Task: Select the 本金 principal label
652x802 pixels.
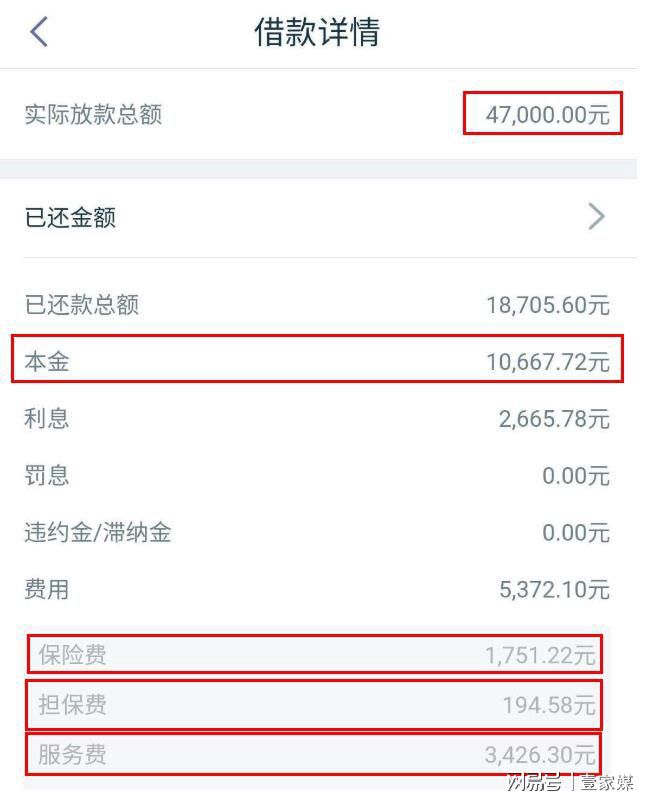Action: coord(47,361)
